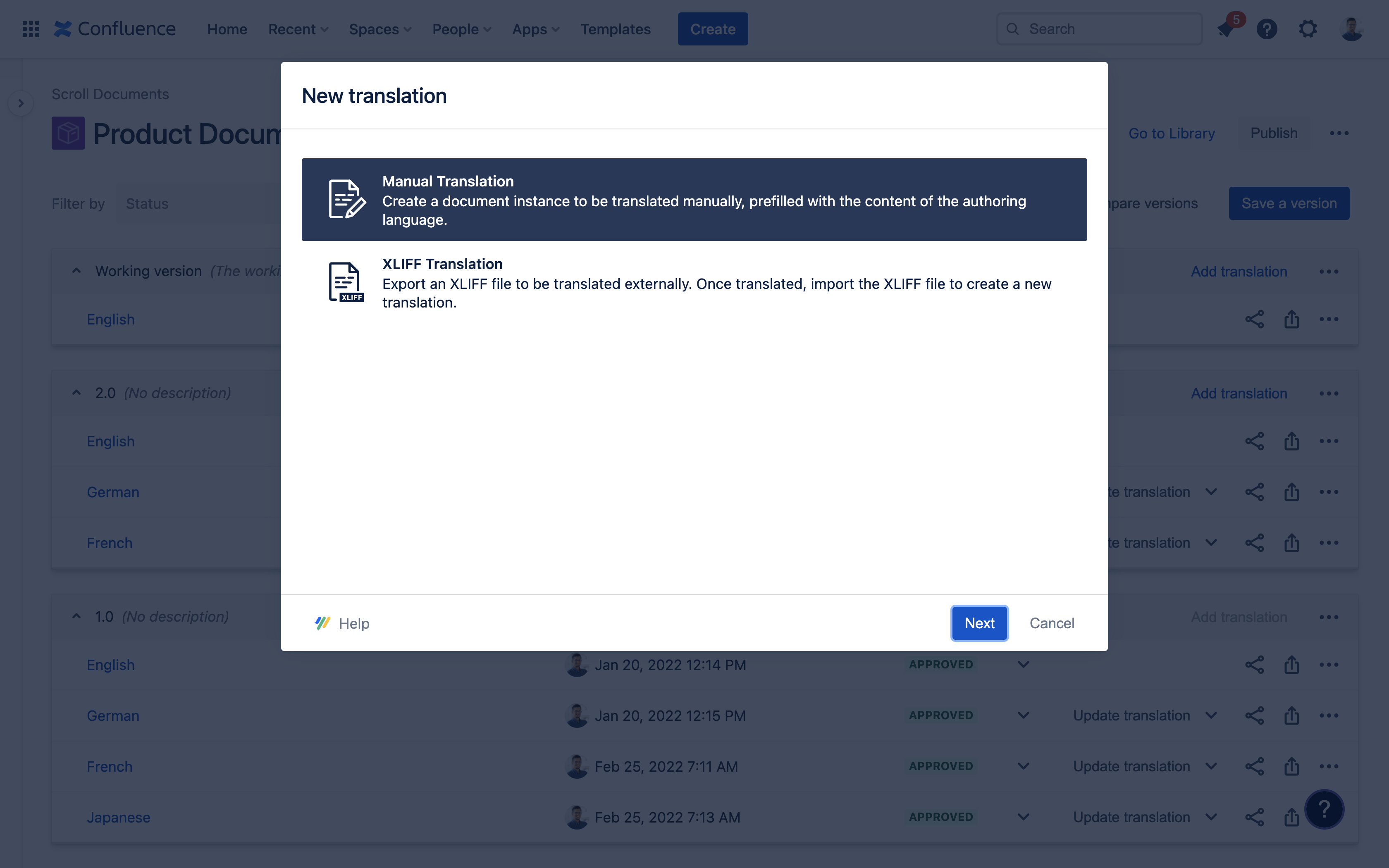Open the more options ellipsis next to Publish
Image resolution: width=1389 pixels, height=868 pixels.
pyautogui.click(x=1340, y=133)
